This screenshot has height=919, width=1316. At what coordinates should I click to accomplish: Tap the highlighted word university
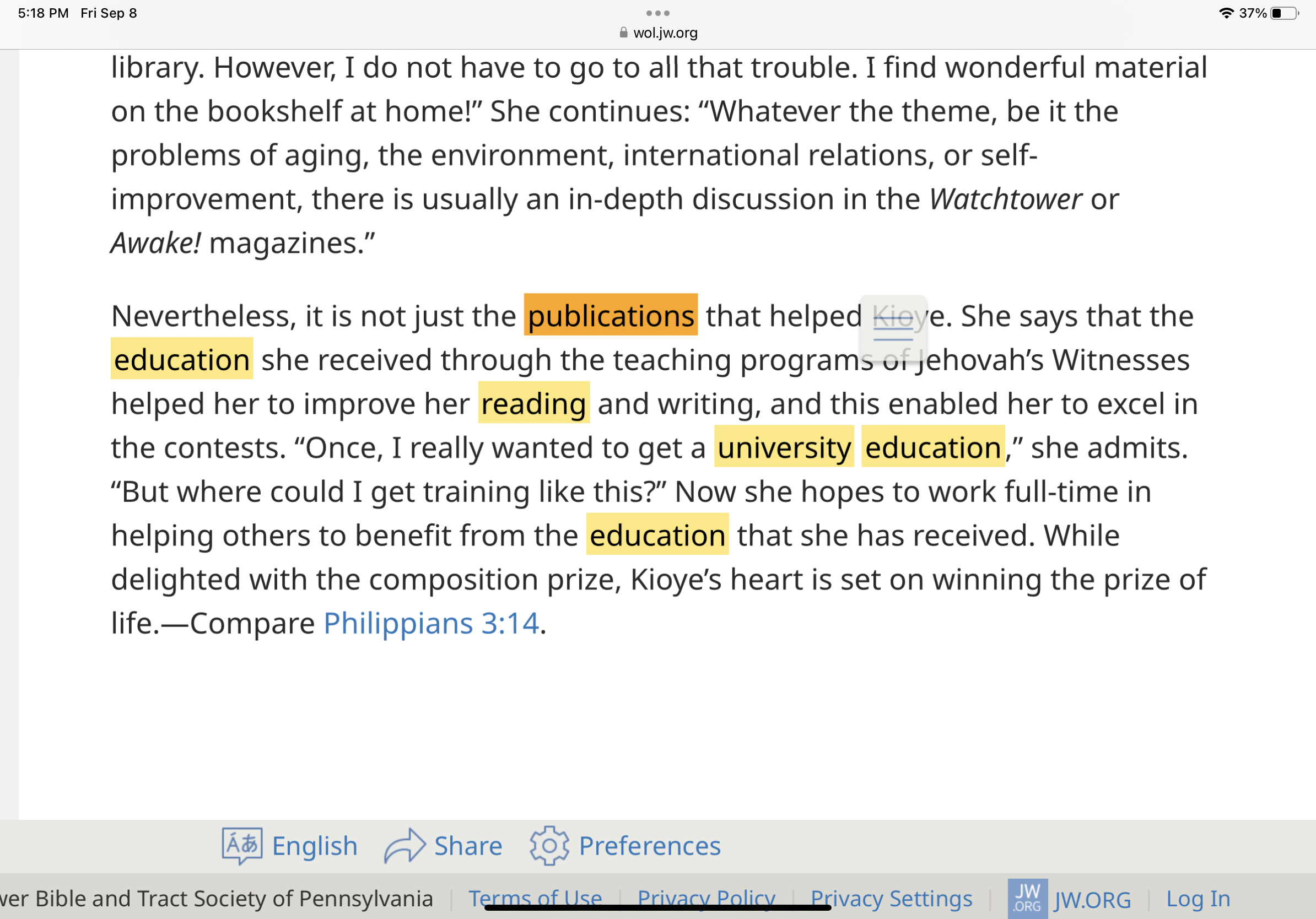[784, 447]
